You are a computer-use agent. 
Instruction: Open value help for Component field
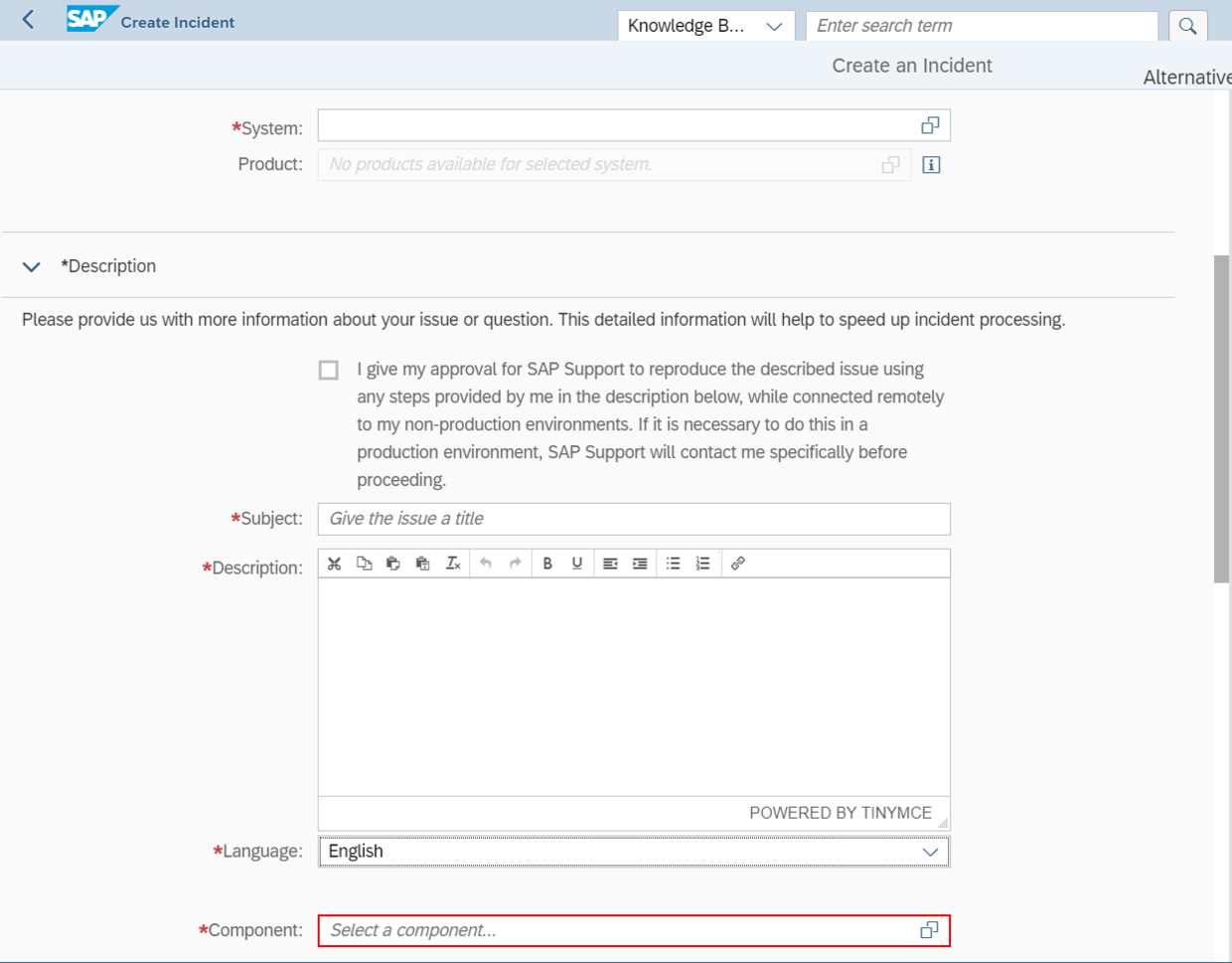pos(930,930)
